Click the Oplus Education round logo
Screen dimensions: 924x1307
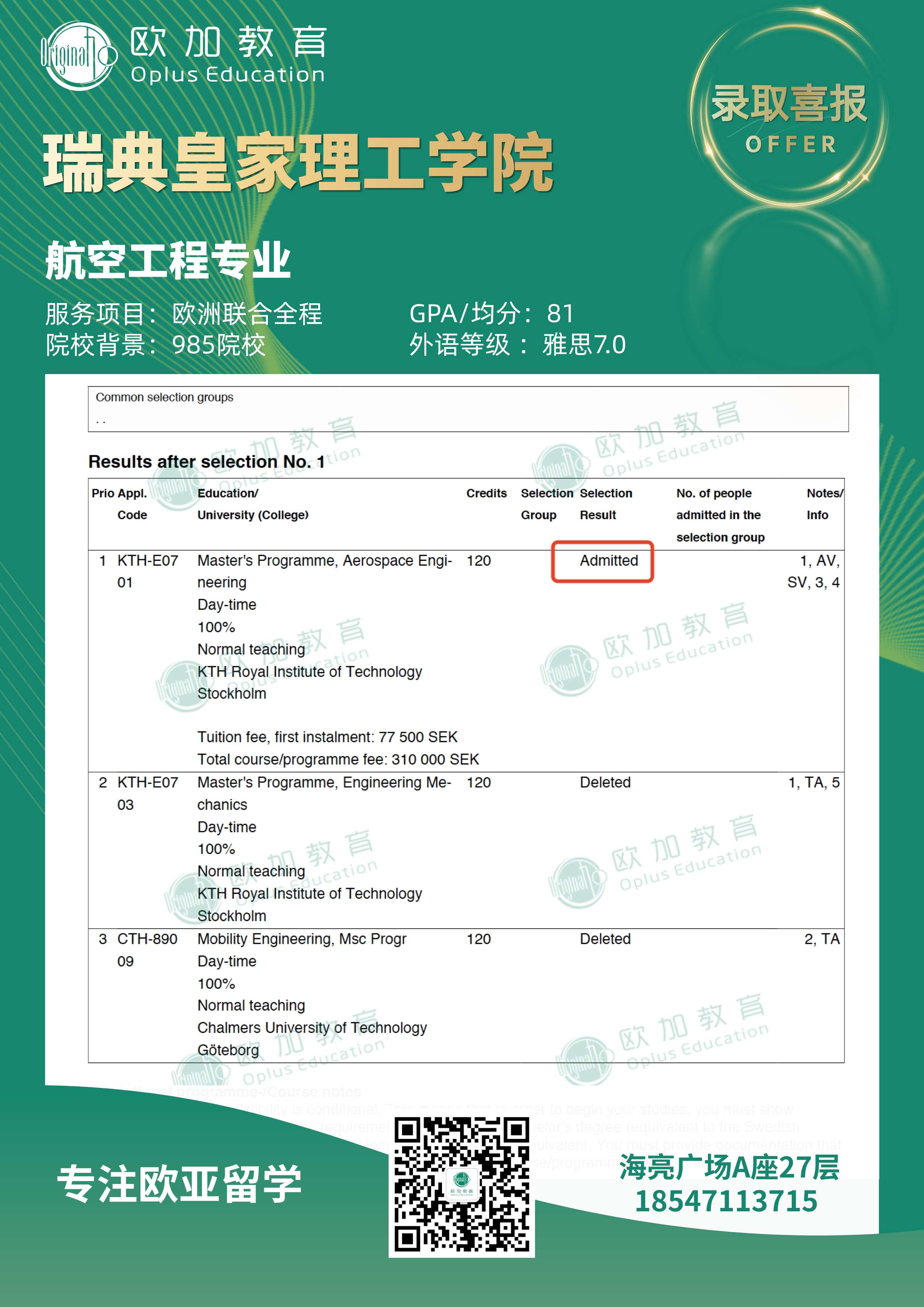click(x=79, y=56)
